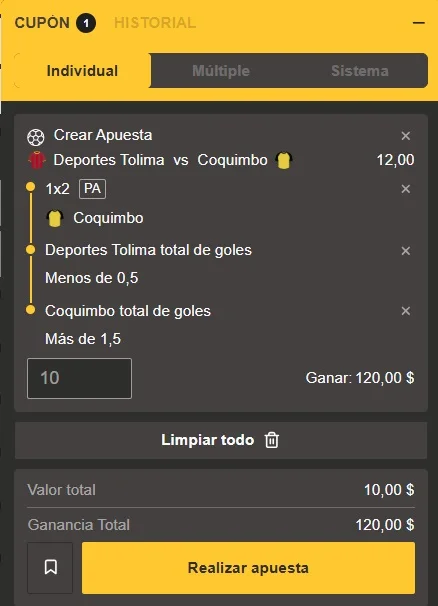This screenshot has width=438, height=606.
Task: Click the soccer ball icon beside Crear Apuesta
Action: pyautogui.click(x=36, y=137)
